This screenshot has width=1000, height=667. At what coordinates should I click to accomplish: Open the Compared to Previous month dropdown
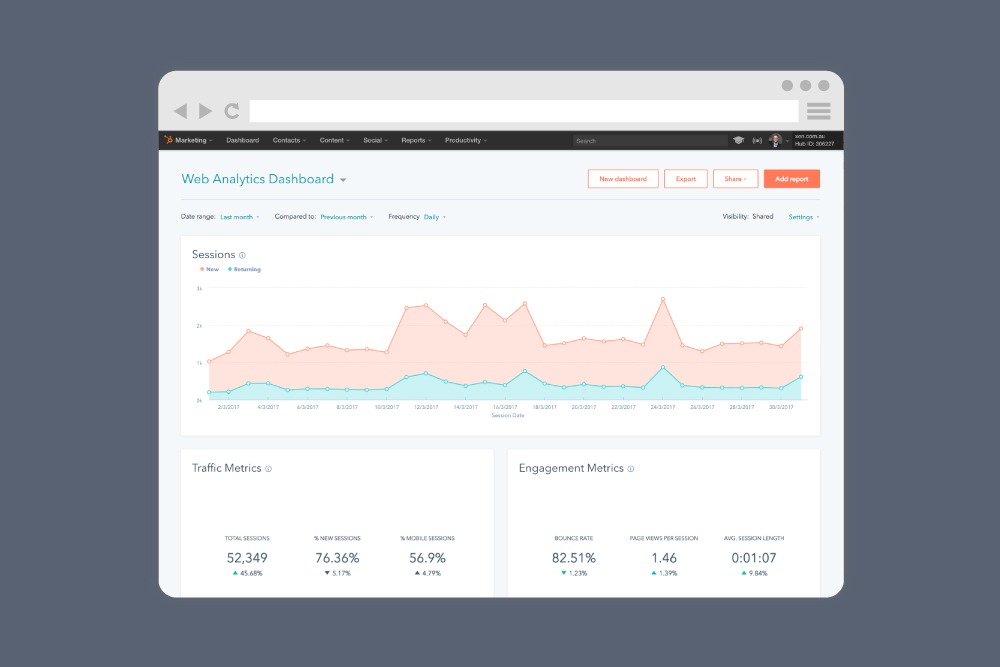point(346,217)
